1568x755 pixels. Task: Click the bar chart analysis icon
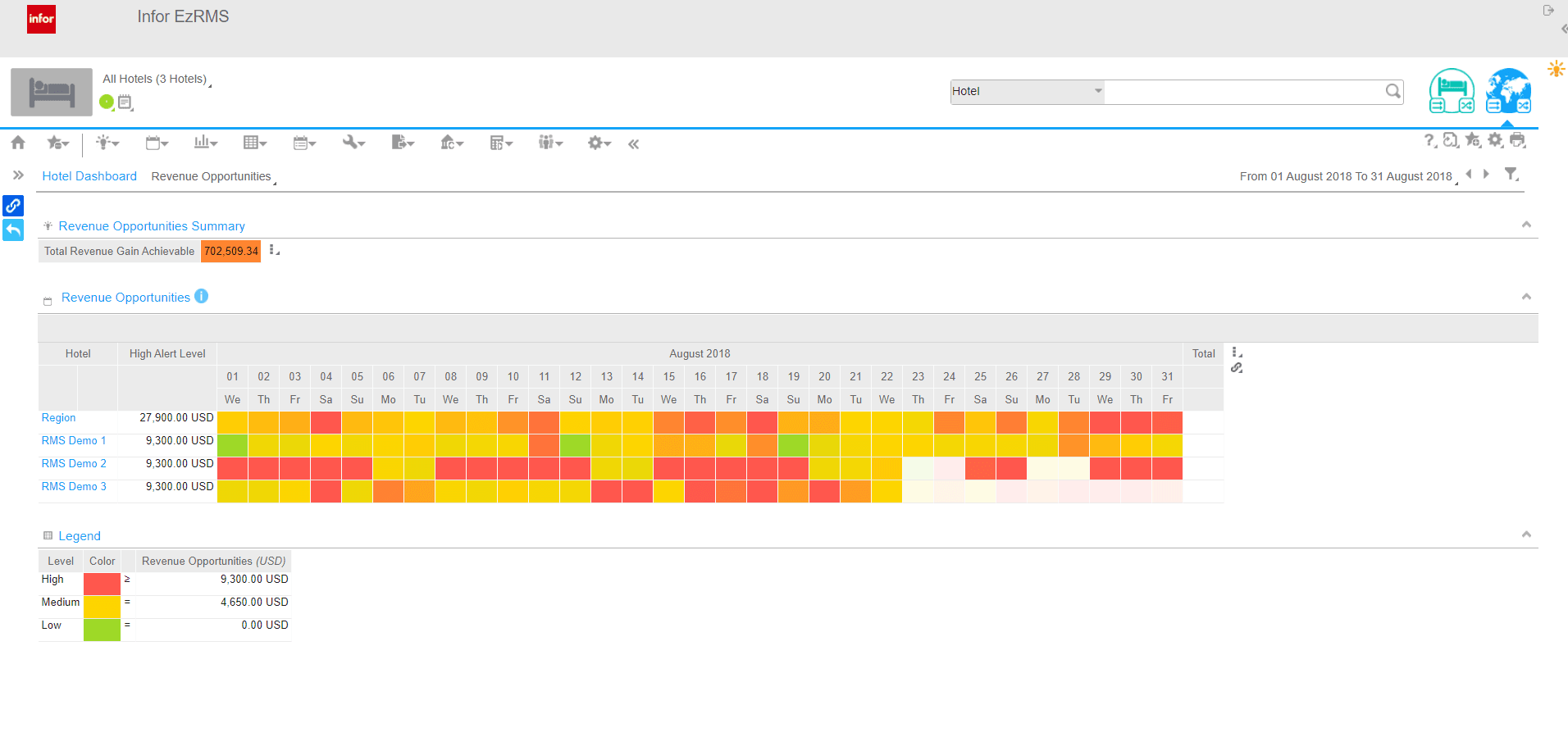[202, 143]
